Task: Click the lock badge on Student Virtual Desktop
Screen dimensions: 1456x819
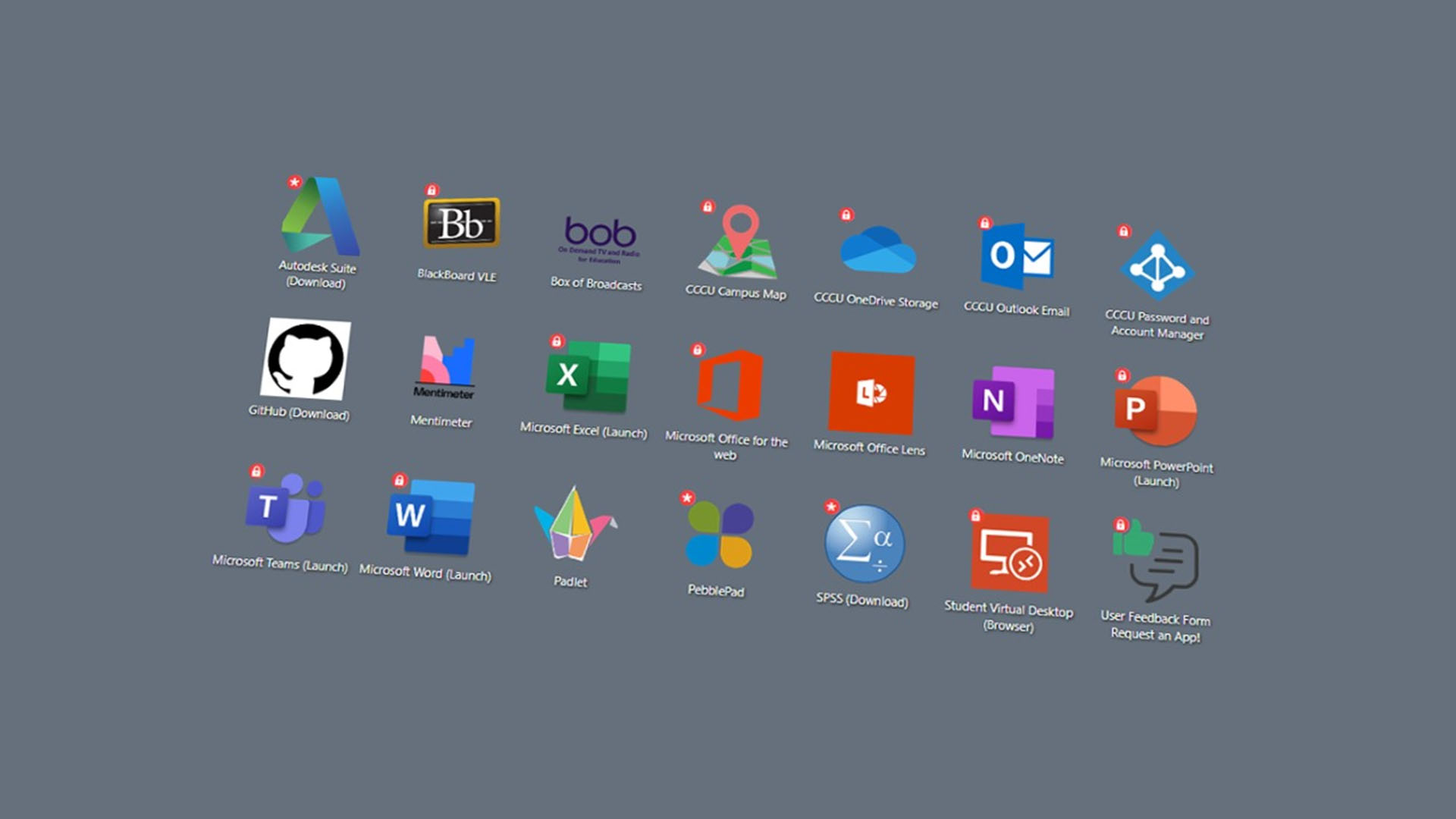Action: click(975, 516)
